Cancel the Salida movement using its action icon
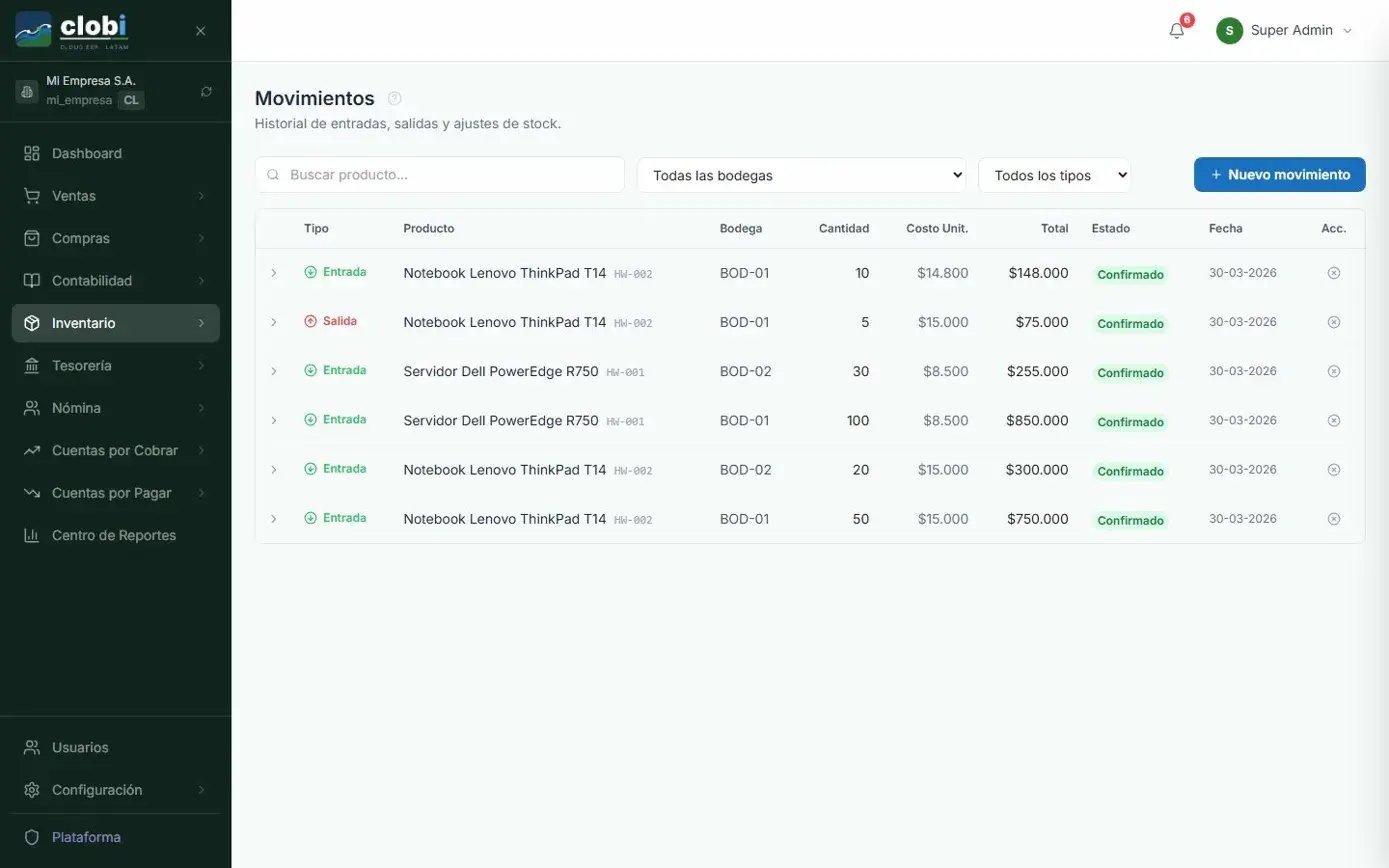This screenshot has height=868, width=1389. pyautogui.click(x=1333, y=322)
